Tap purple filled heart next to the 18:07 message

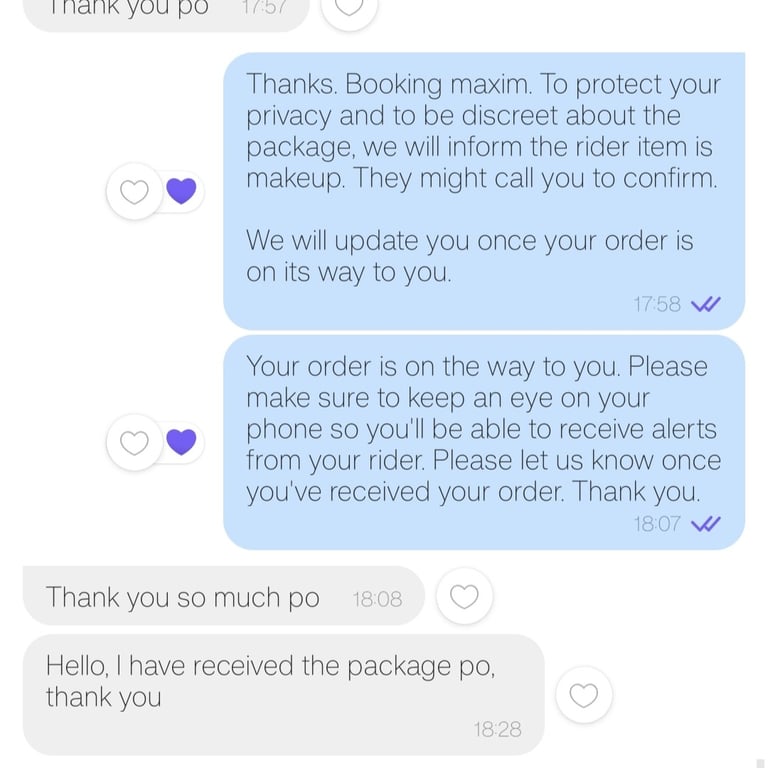click(x=181, y=442)
